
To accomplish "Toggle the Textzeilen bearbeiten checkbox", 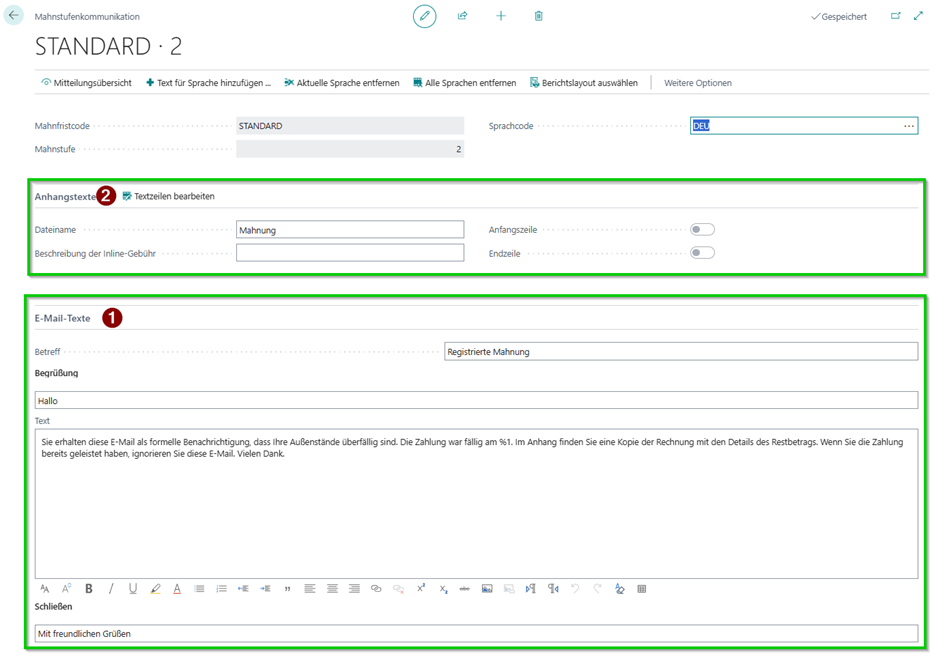I will click(127, 197).
